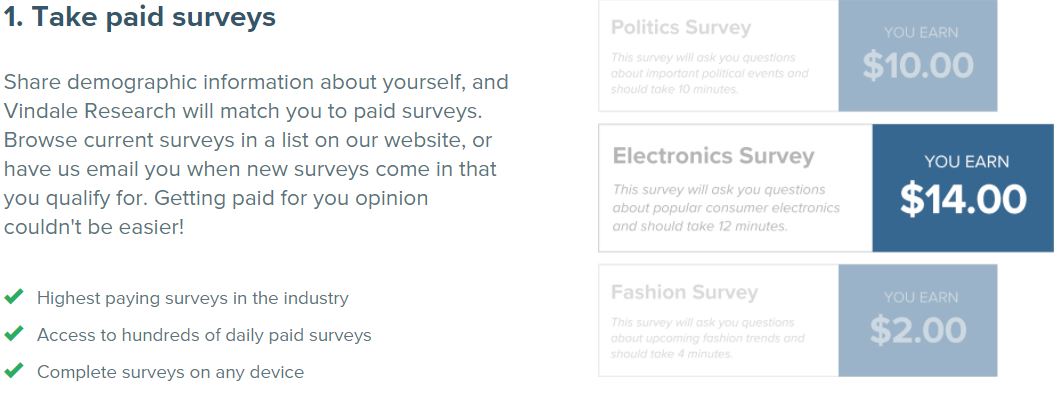
Task: Click the 'YOU EARN' label above $14.00
Action: coord(966,162)
